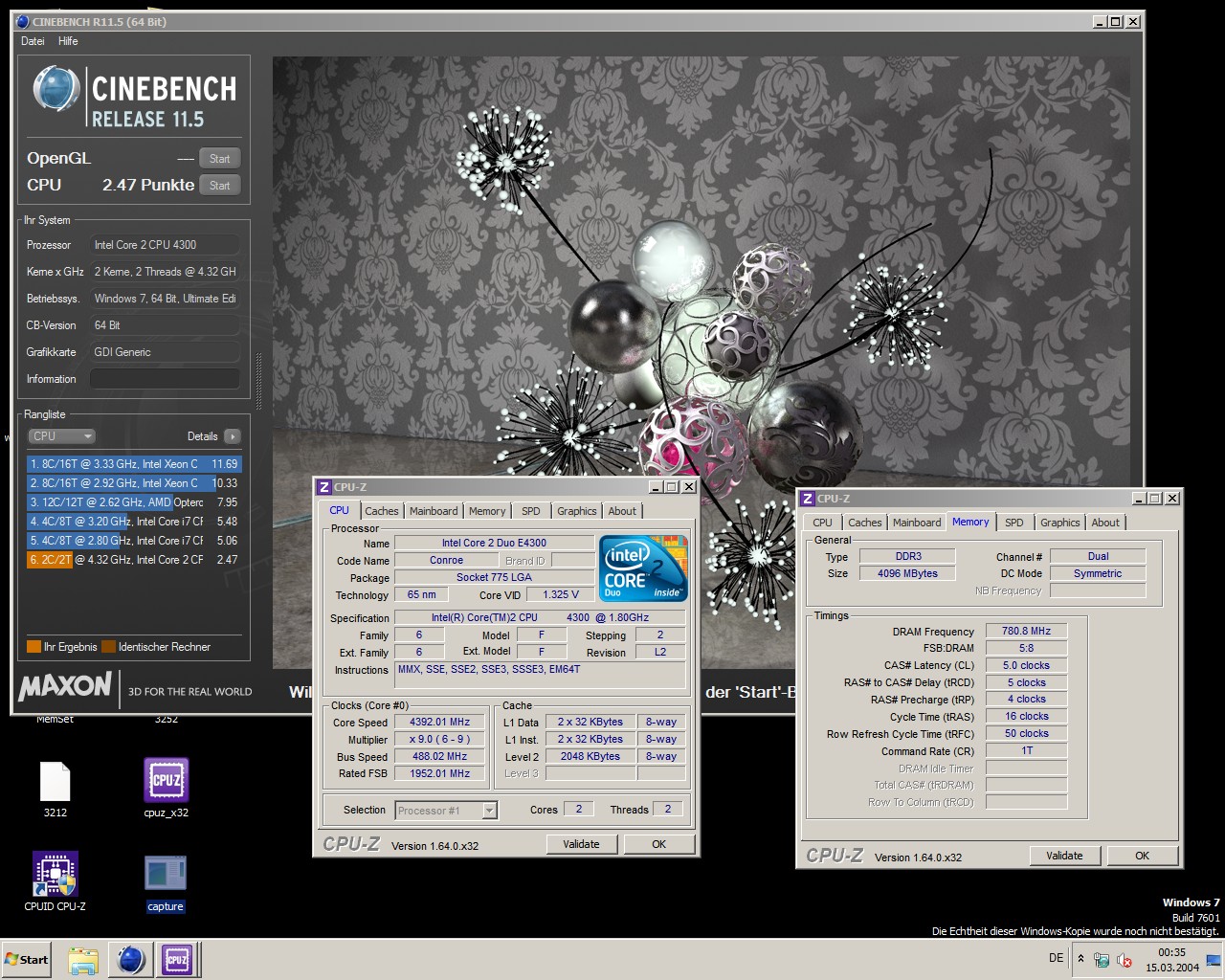Switch to CPU-Z taskbar icon

click(x=177, y=960)
